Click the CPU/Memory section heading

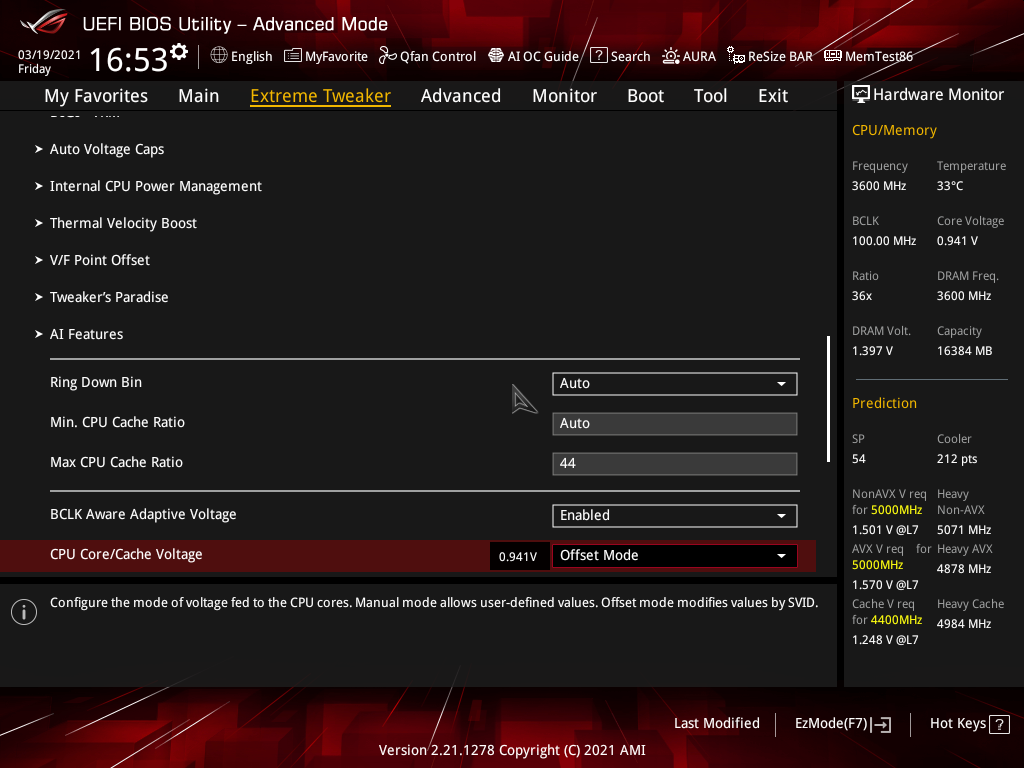coord(894,131)
